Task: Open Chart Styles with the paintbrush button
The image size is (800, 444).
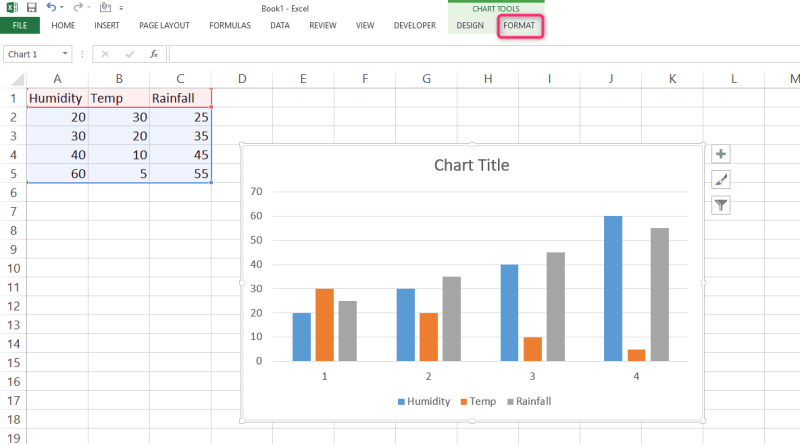Action: [721, 180]
